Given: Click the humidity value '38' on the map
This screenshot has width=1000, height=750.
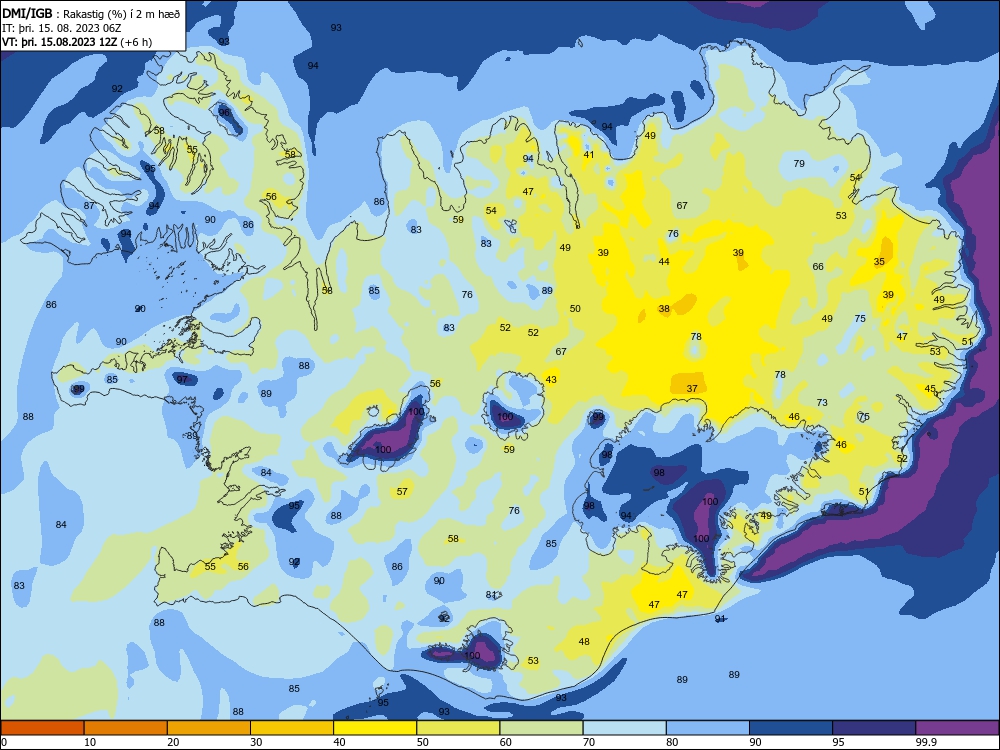Looking at the screenshot, I should coord(664,309).
